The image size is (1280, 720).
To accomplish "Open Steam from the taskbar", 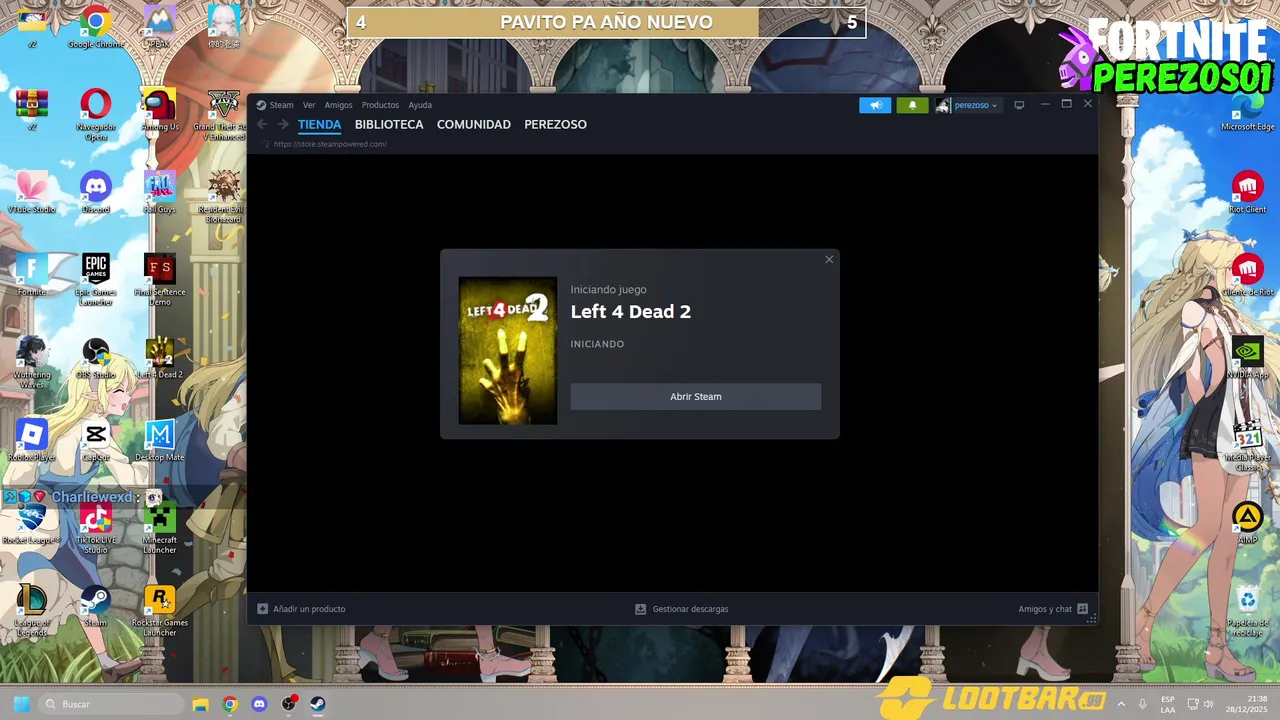I will [x=318, y=704].
